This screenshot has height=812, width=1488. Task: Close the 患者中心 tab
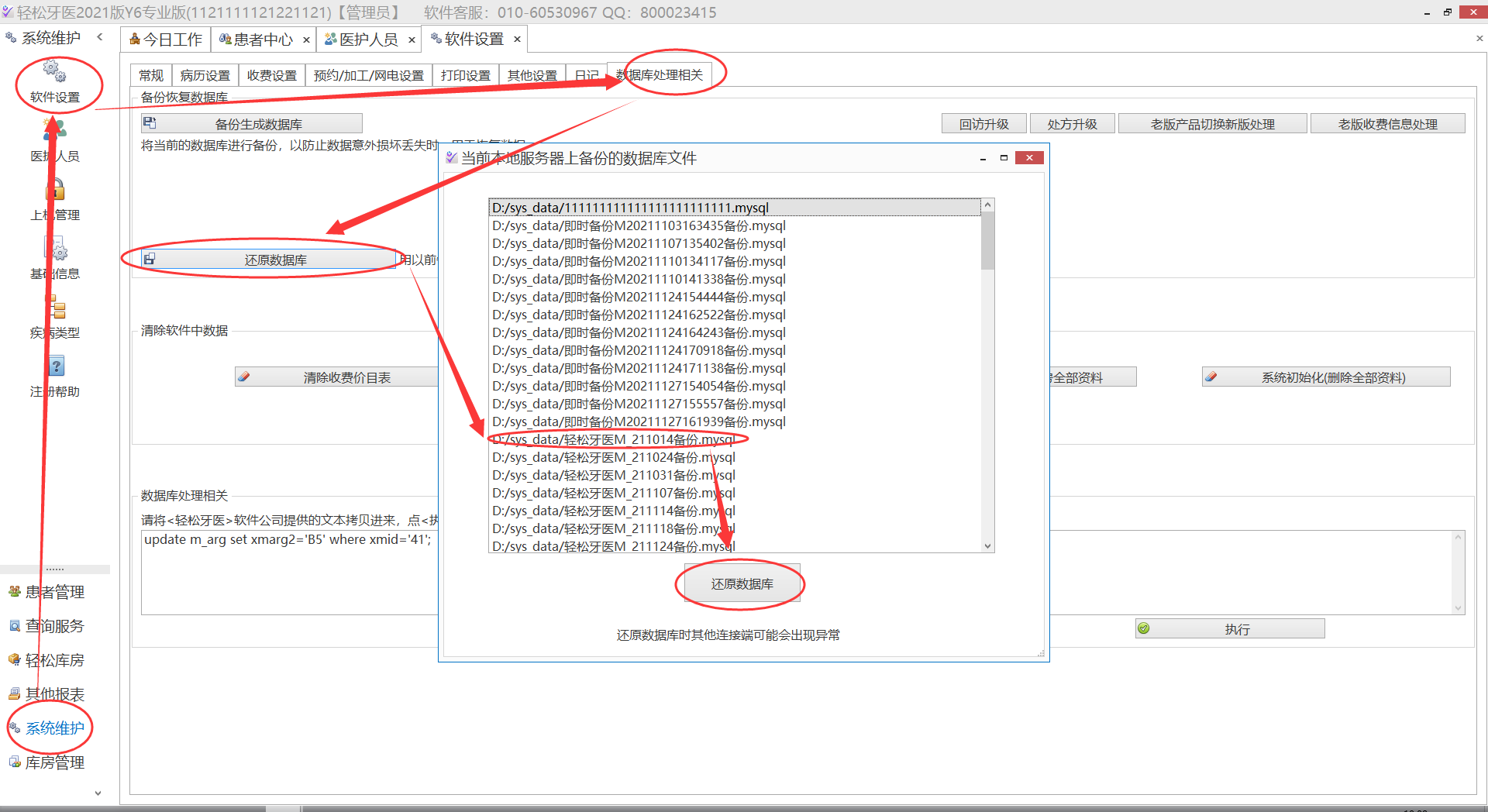click(x=306, y=40)
